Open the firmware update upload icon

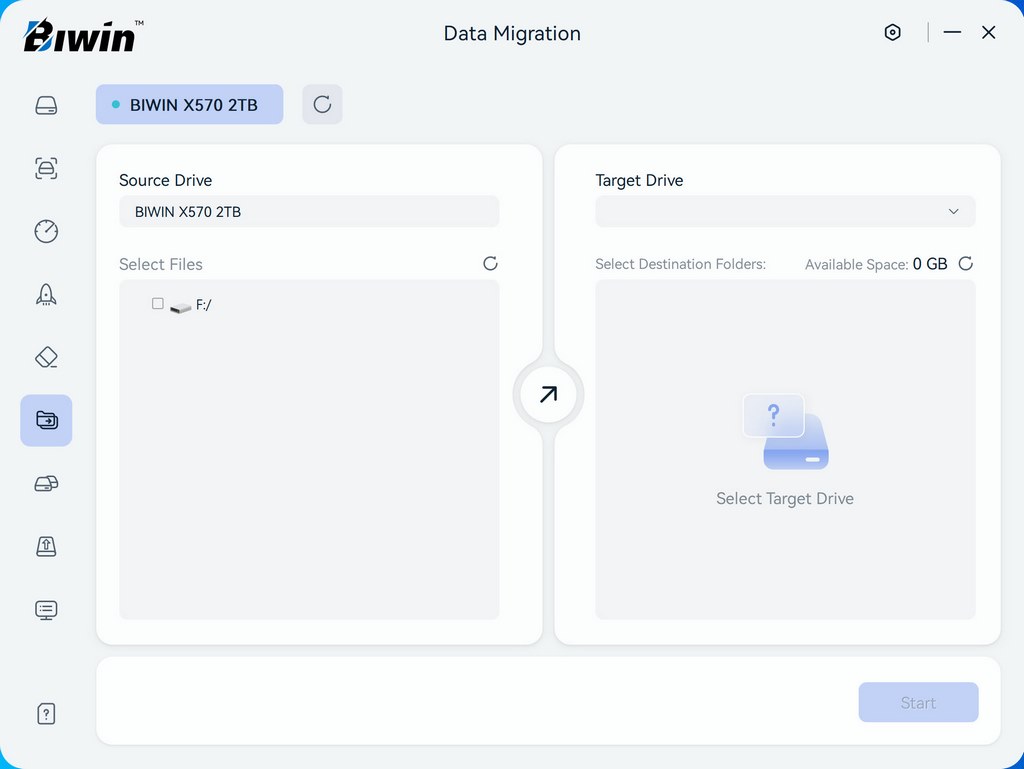click(x=46, y=546)
